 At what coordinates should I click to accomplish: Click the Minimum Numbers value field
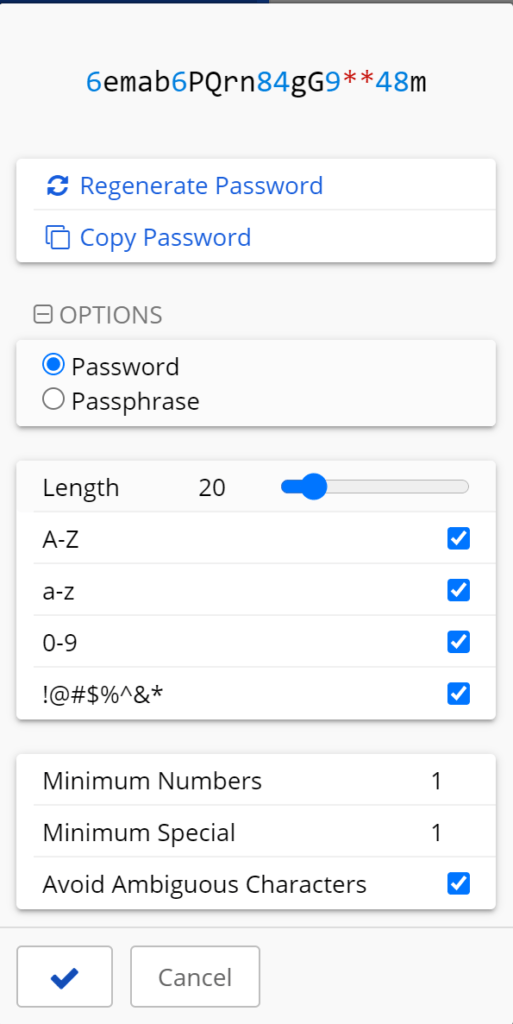click(x=437, y=781)
